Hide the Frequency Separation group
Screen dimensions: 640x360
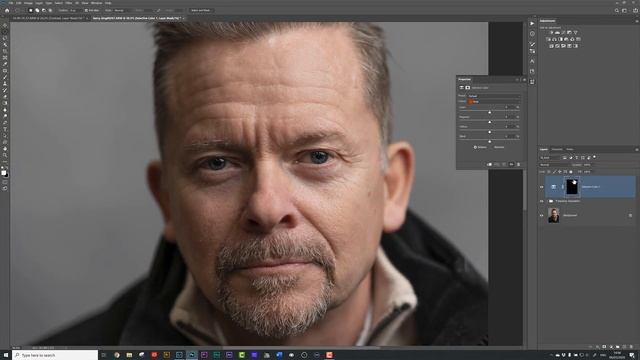point(542,201)
